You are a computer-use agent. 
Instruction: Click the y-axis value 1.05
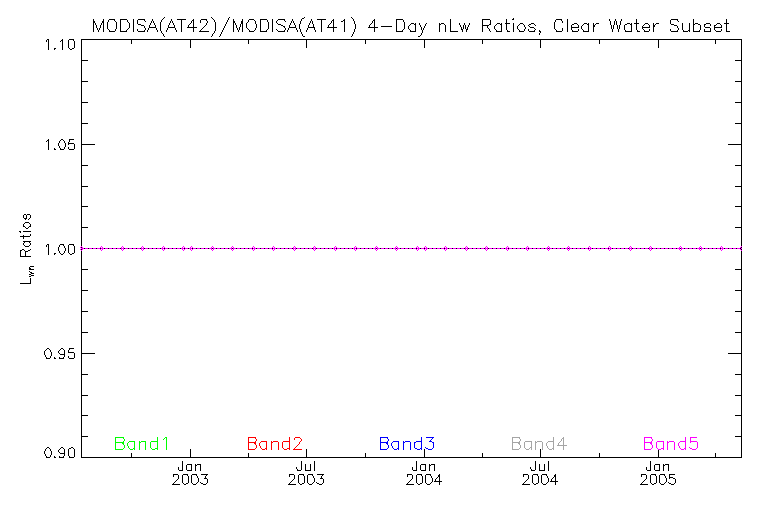[60, 145]
